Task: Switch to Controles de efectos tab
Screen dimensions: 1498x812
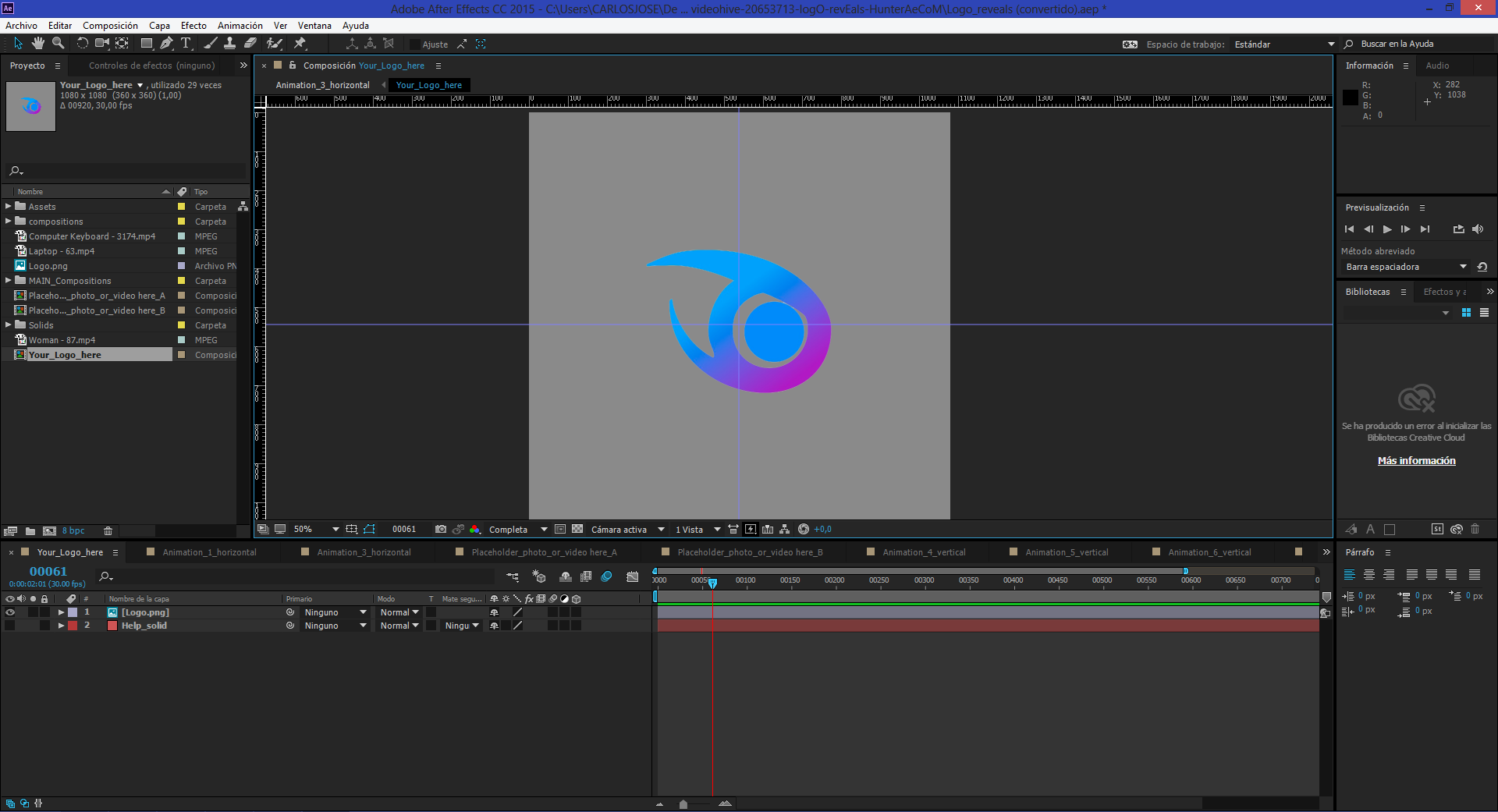Action: [x=151, y=66]
